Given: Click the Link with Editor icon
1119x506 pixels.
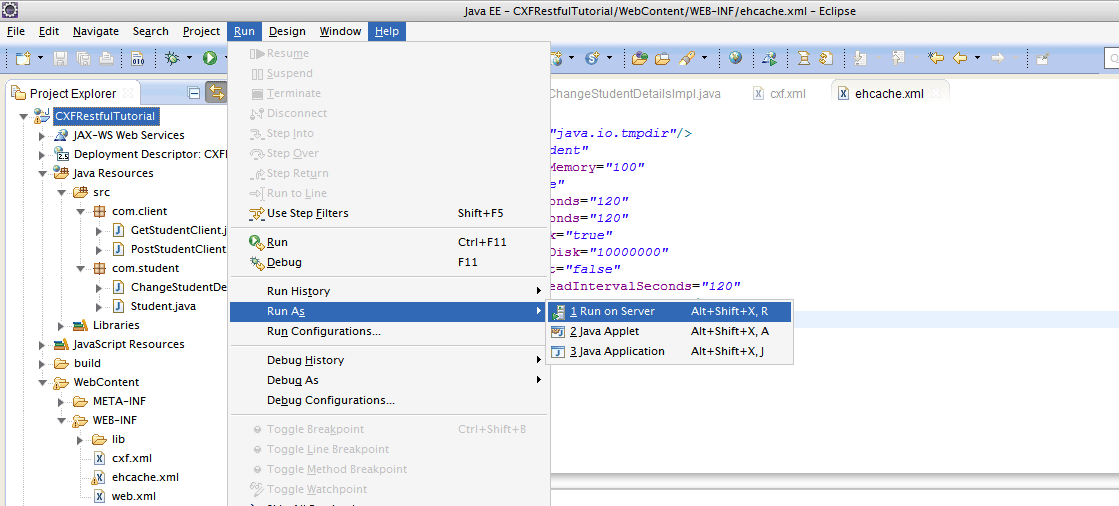Looking at the screenshot, I should pyautogui.click(x=215, y=93).
